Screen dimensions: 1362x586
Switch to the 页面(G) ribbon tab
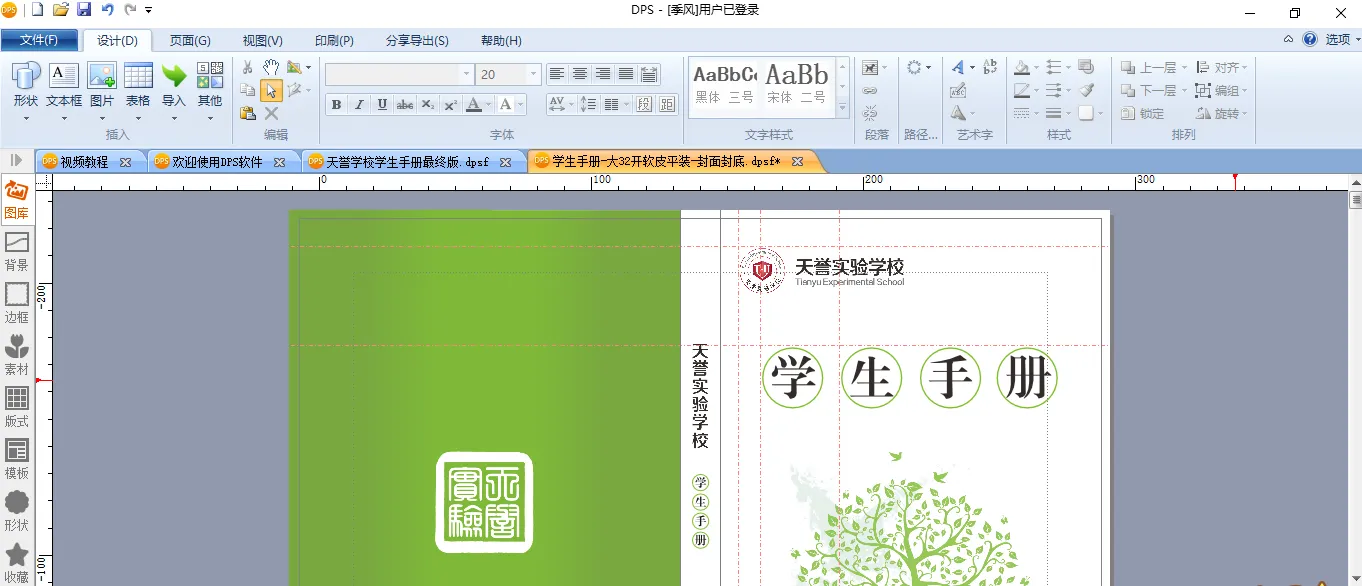[190, 40]
